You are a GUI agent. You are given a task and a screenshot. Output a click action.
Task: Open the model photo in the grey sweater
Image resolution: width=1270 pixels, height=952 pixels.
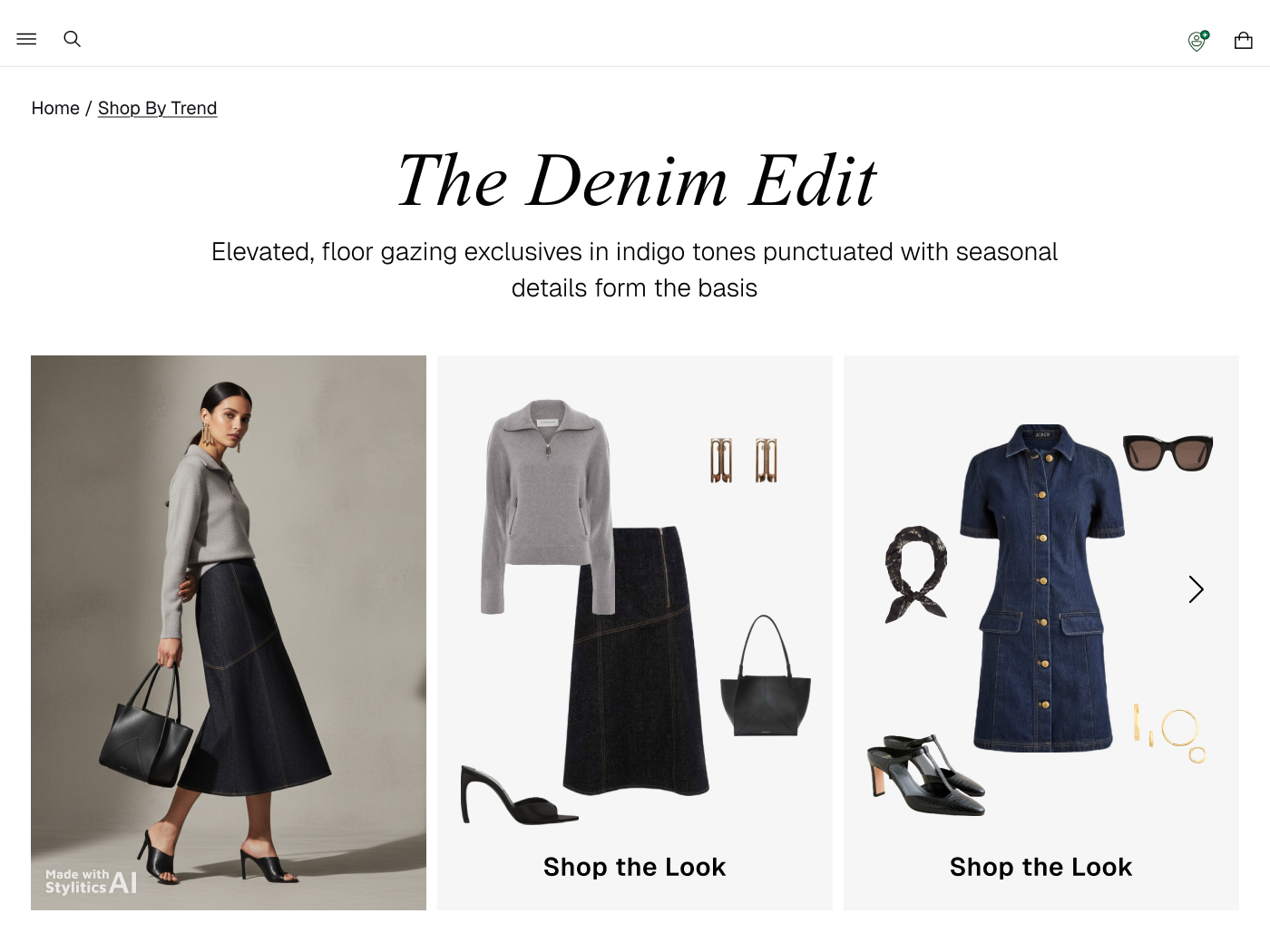pyautogui.click(x=229, y=633)
